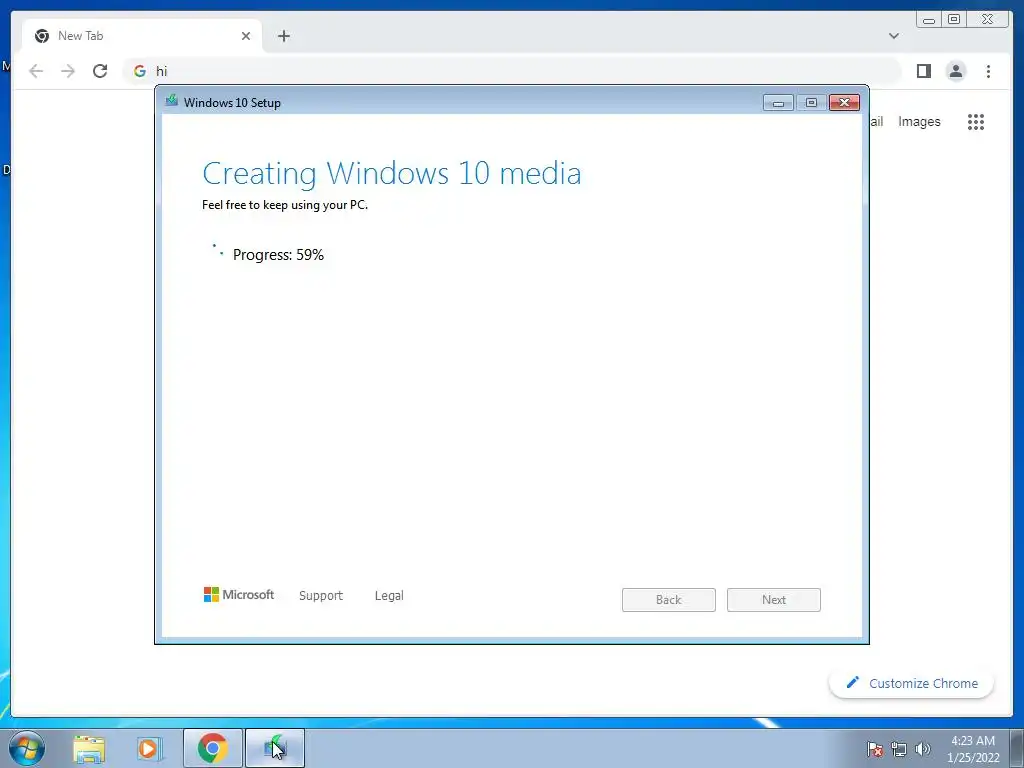Click the Windows 10 Setup title bar icon
1024x768 pixels.
172,101
